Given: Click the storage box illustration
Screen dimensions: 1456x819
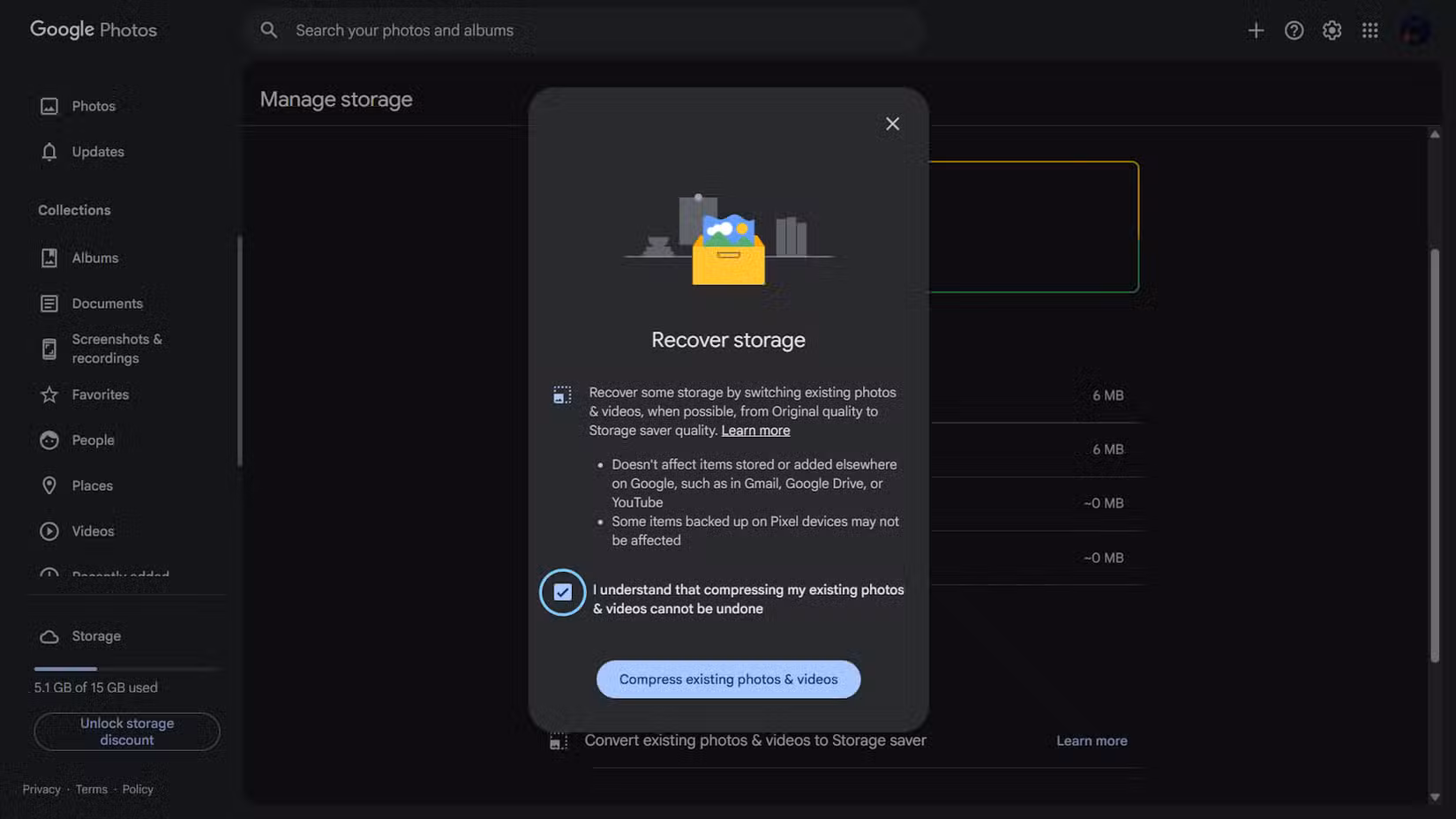Looking at the screenshot, I should point(729,239).
